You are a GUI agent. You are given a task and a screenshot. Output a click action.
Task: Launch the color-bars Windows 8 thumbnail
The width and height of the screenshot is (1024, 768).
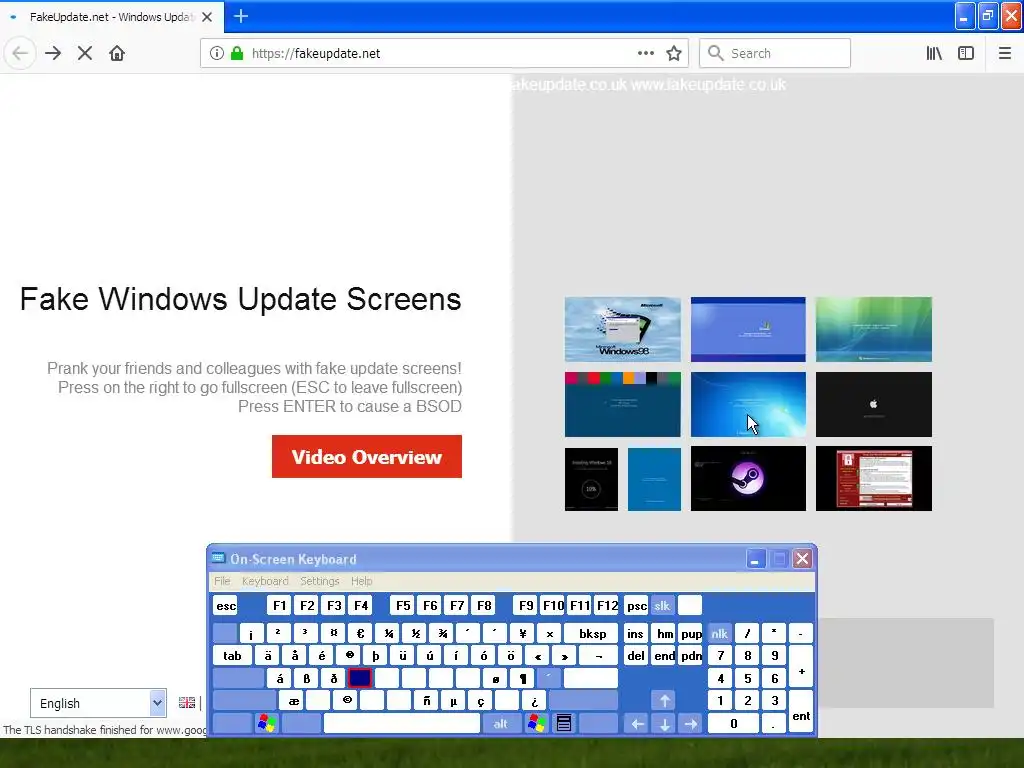[x=622, y=404]
